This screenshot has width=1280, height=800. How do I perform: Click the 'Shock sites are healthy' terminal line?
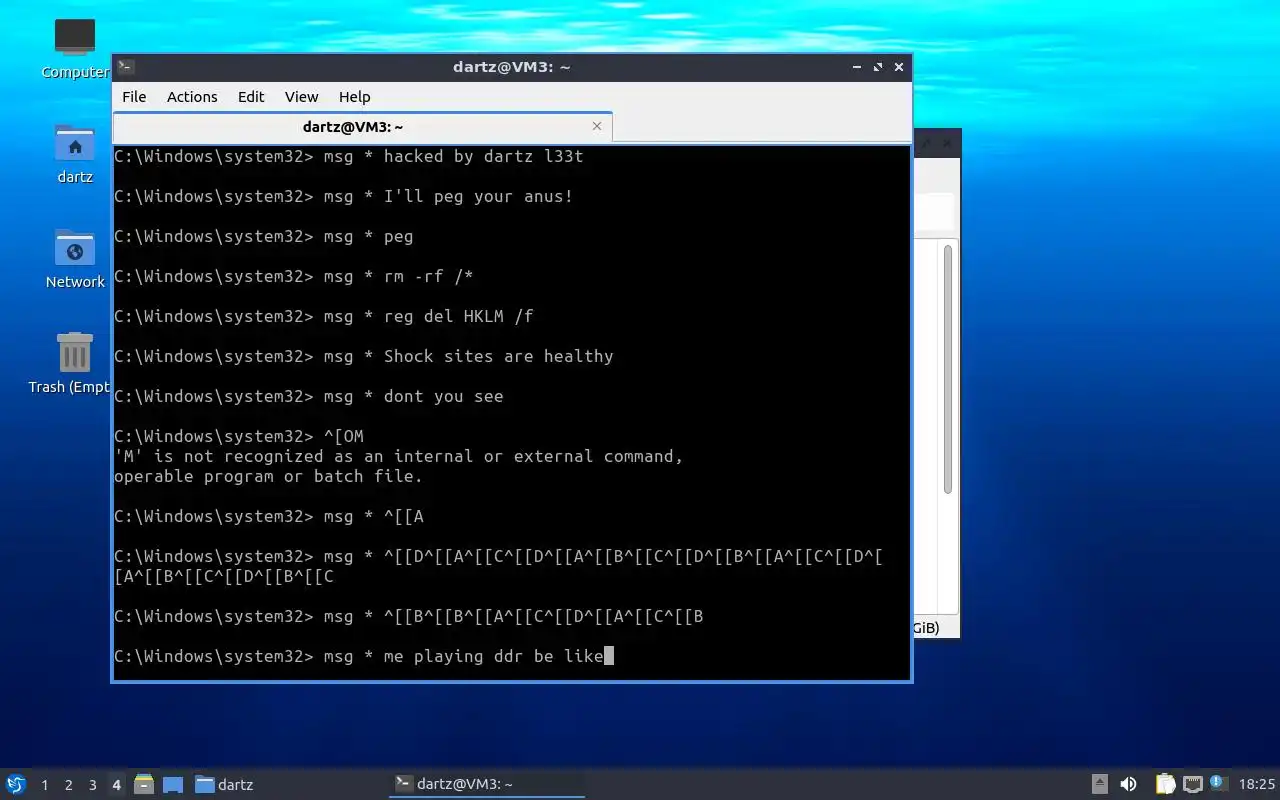click(x=364, y=356)
